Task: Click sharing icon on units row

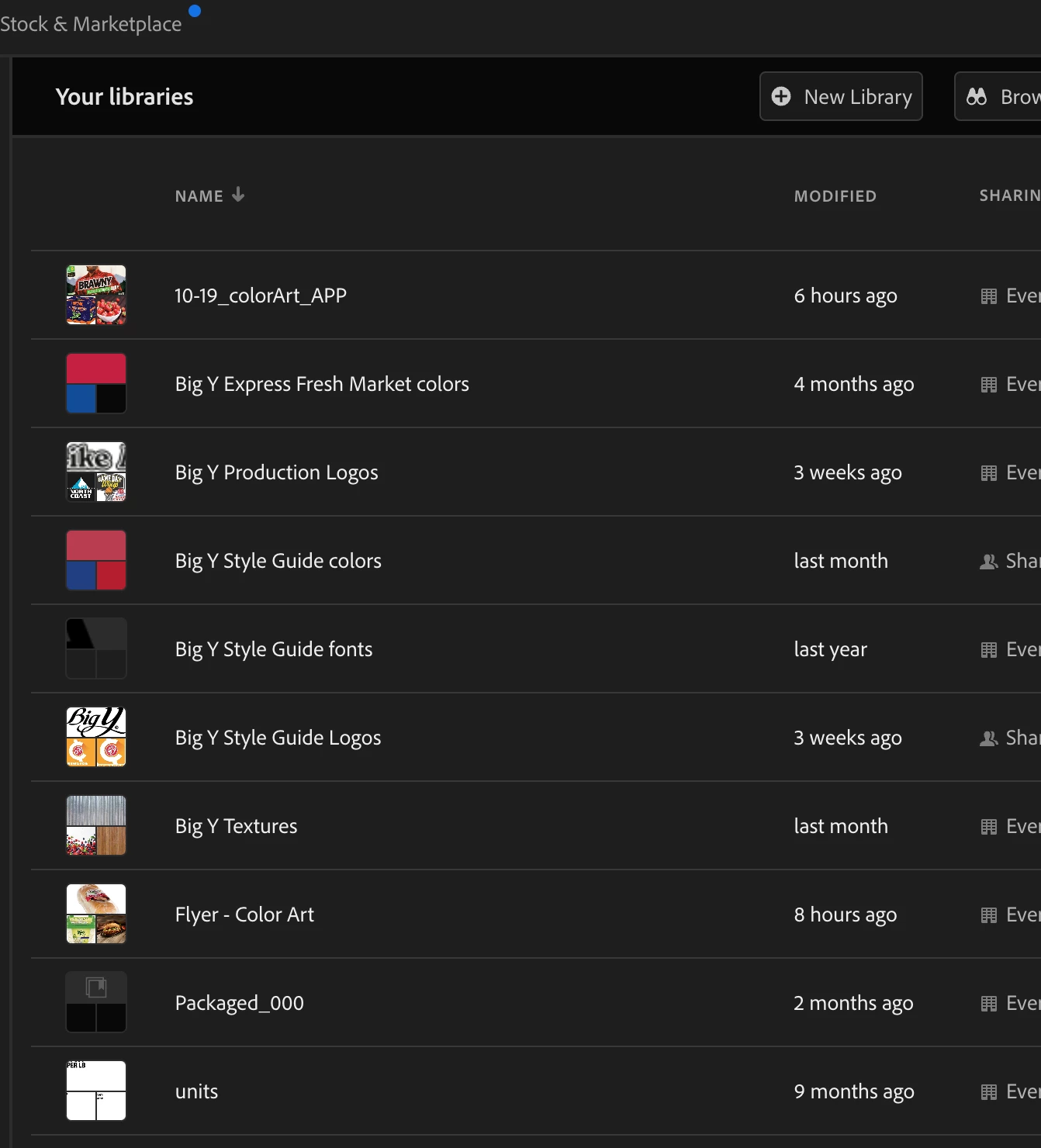Action: (989, 1091)
